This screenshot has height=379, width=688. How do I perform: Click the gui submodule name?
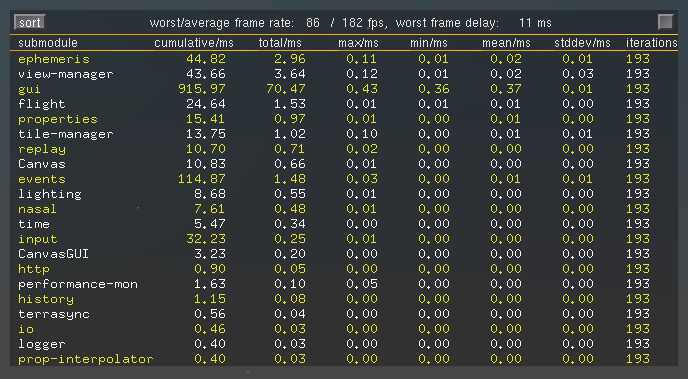point(29,89)
